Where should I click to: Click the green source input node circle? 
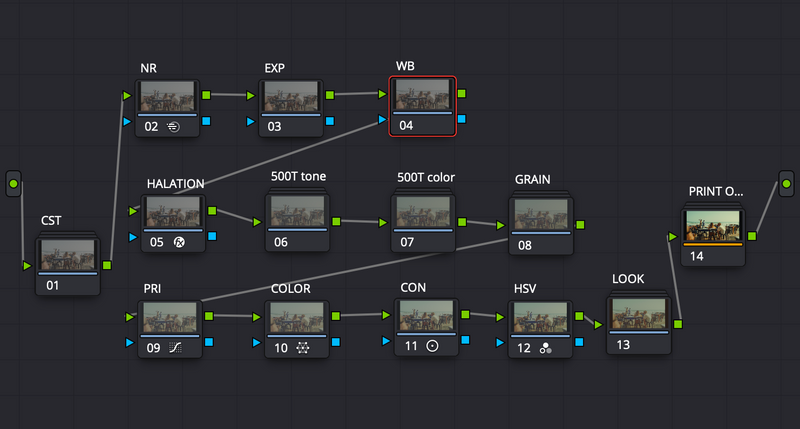[x=14, y=184]
